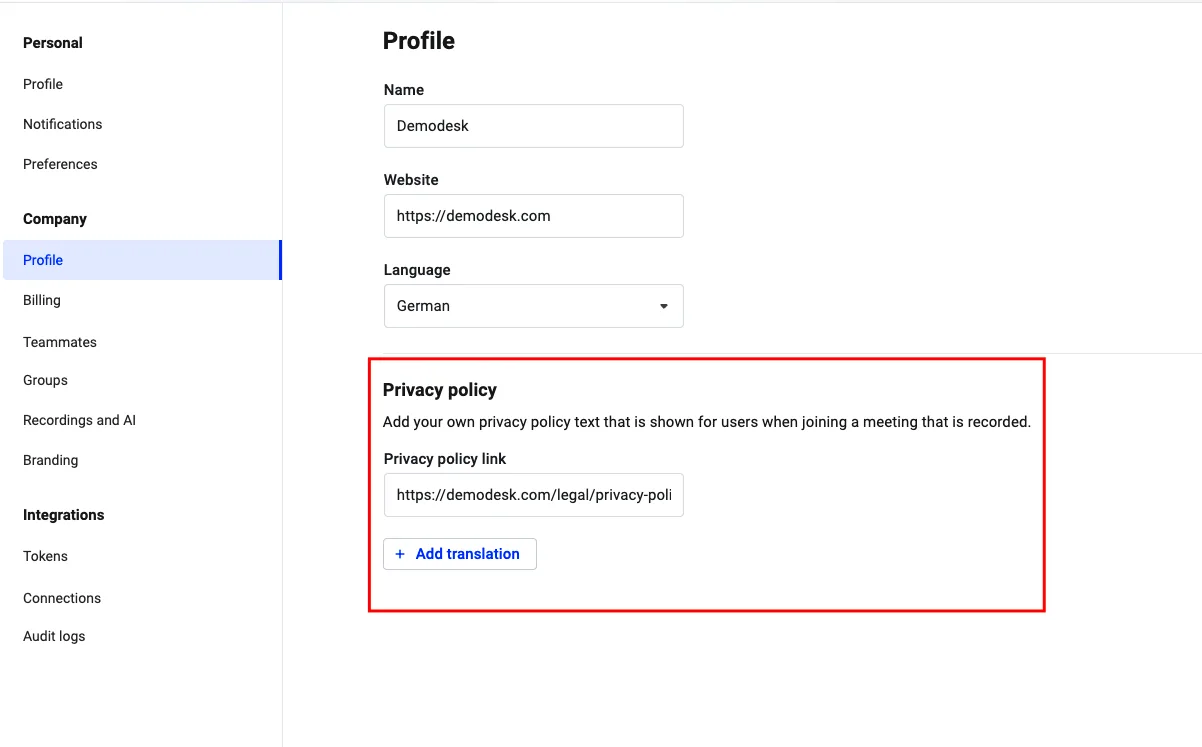Click the Integrations section heading
Image resolution: width=1202 pixels, height=747 pixels.
[64, 515]
